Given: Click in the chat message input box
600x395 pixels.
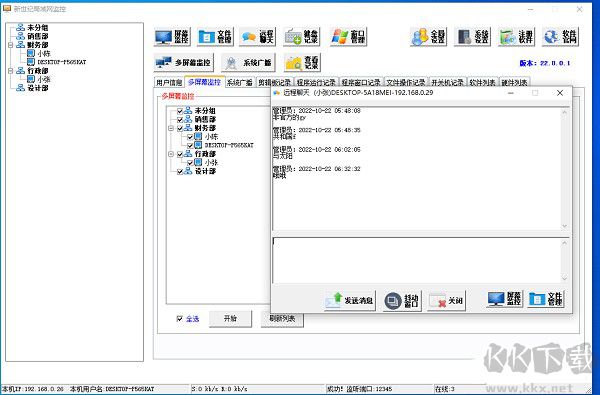Looking at the screenshot, I should point(417,260).
